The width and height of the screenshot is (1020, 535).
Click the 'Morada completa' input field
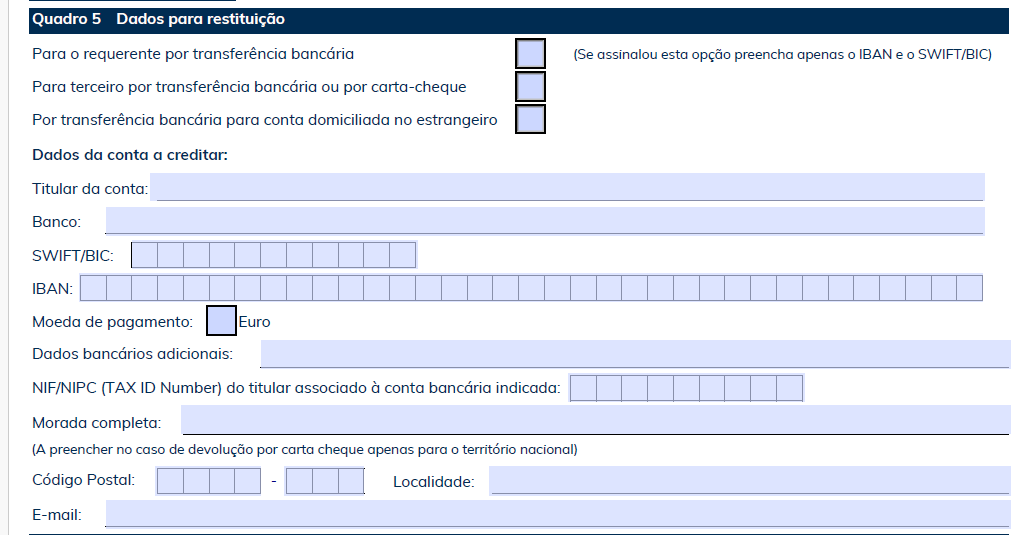click(596, 420)
